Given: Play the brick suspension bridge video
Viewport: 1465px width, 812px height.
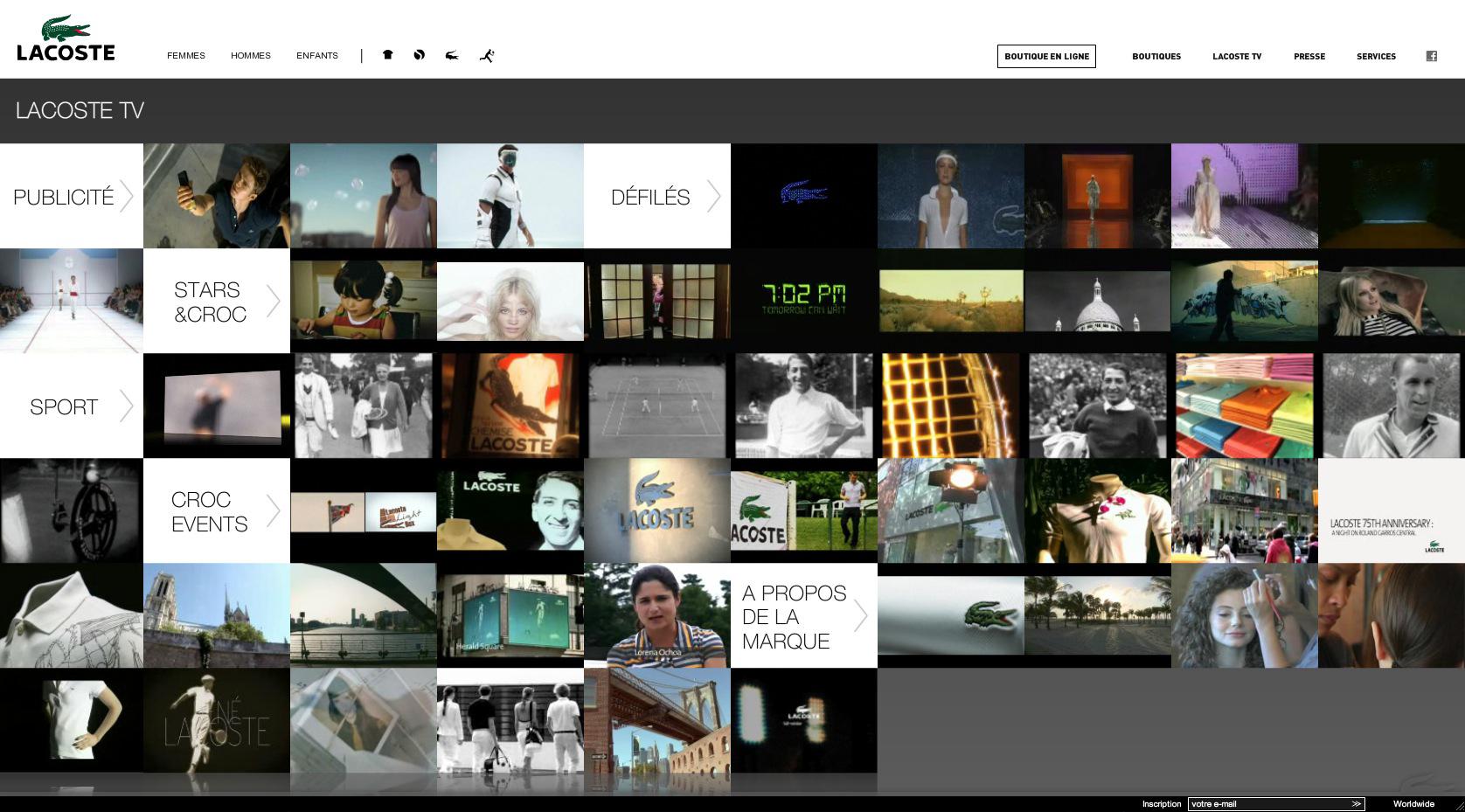Looking at the screenshot, I should (657, 720).
